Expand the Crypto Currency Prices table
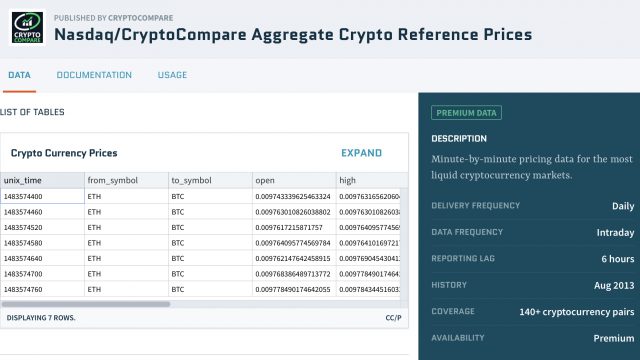This screenshot has height=360, width=640. [362, 153]
